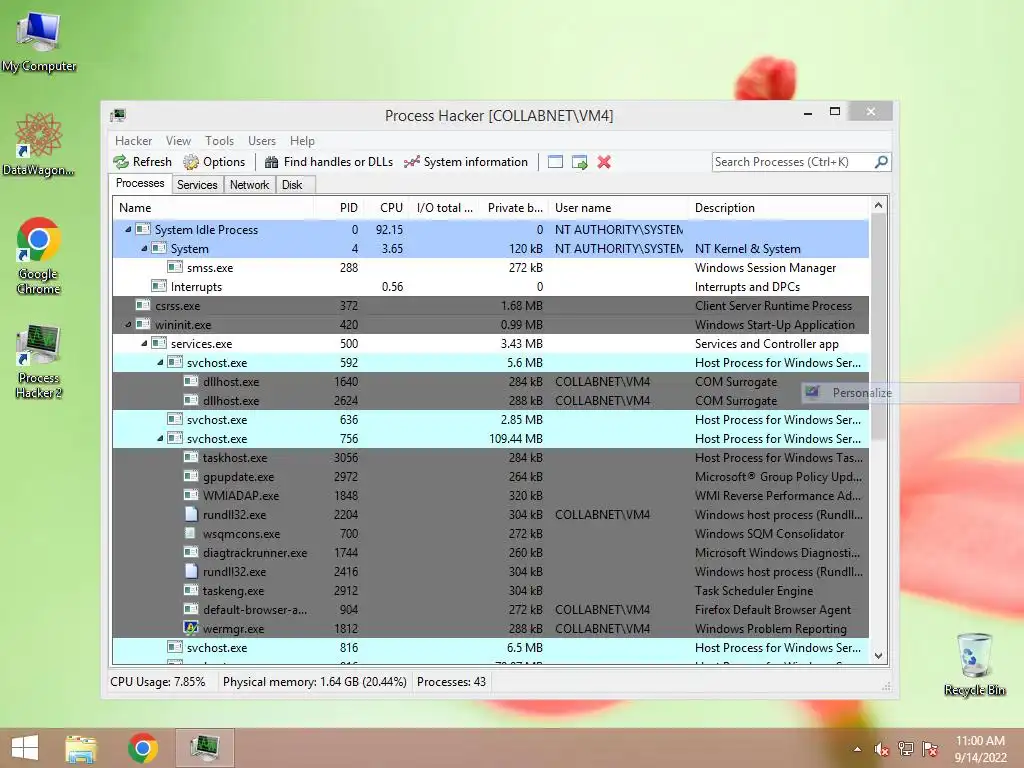Sort by I/O total column header

(x=444, y=208)
